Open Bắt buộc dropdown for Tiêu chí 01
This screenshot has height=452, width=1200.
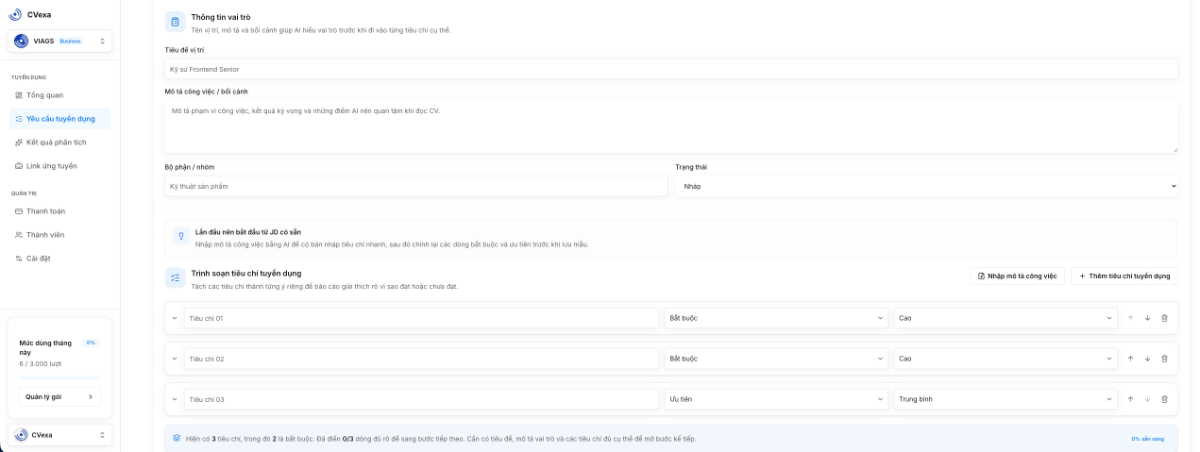click(776, 318)
